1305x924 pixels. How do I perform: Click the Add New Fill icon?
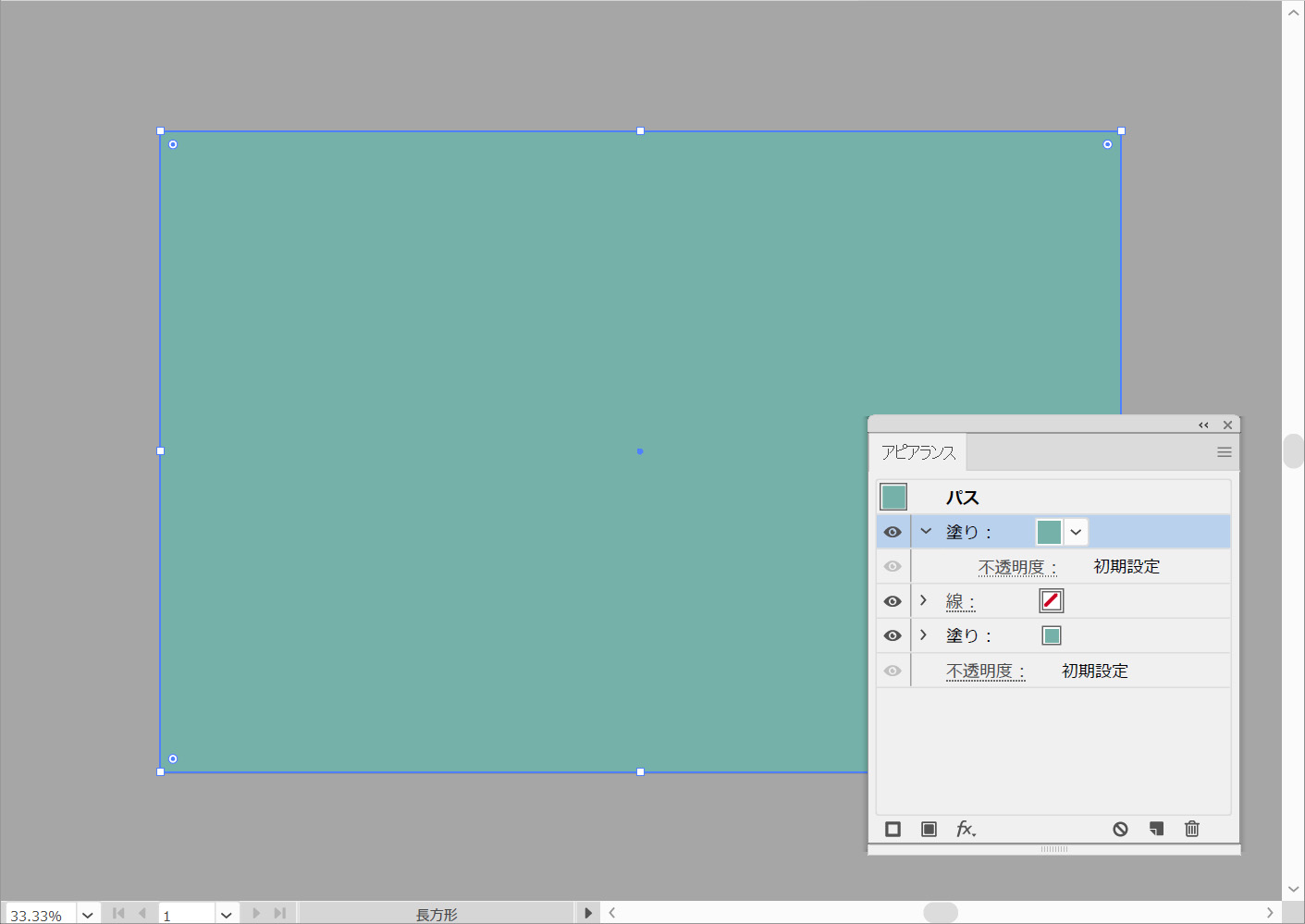929,829
